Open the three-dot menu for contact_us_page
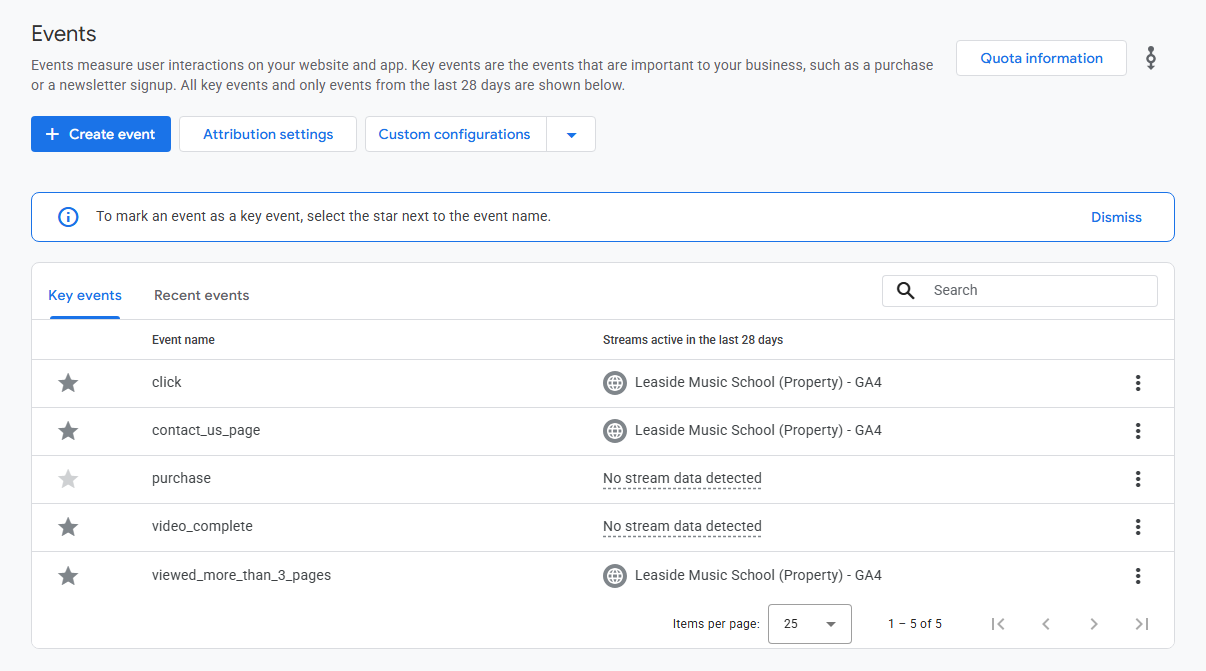The image size is (1206, 671). (1138, 431)
